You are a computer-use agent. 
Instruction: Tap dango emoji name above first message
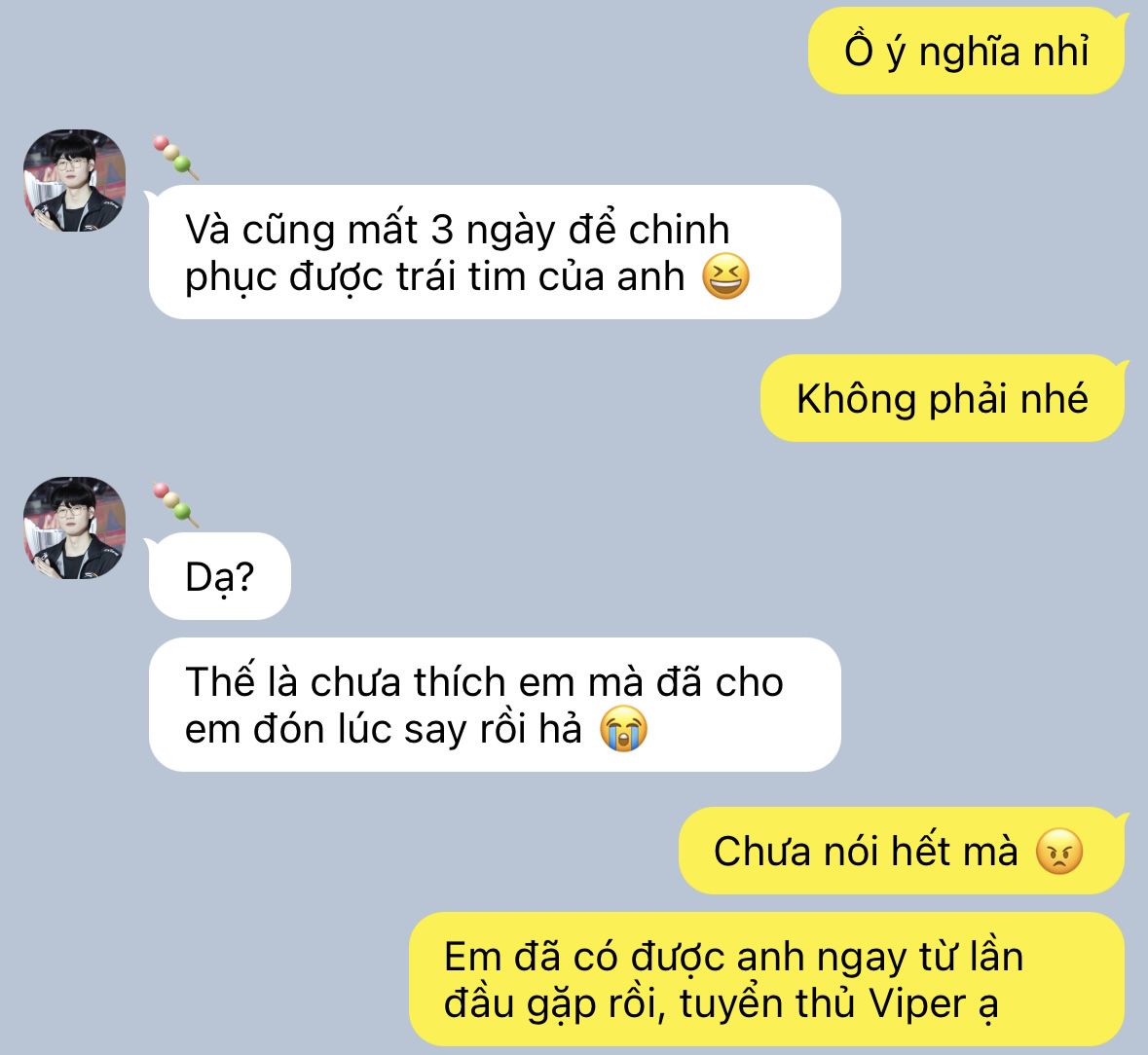175,158
